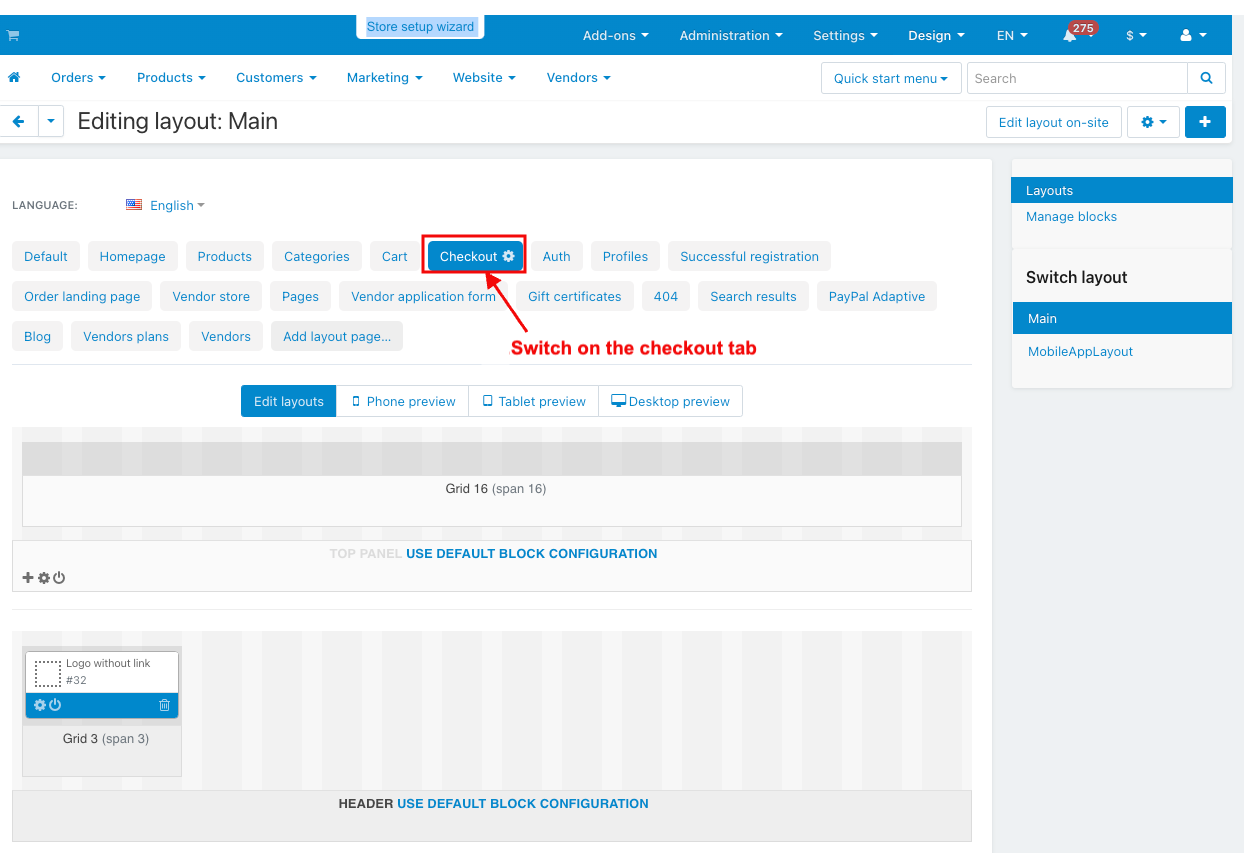1244x853 pixels.
Task: Toggle power icon on Logo without link block
Action: coord(55,705)
